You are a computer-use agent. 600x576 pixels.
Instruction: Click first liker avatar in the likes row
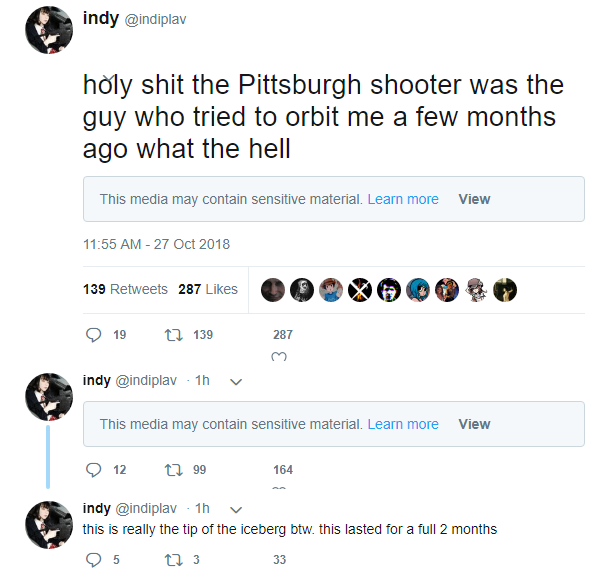pyautogui.click(x=273, y=290)
